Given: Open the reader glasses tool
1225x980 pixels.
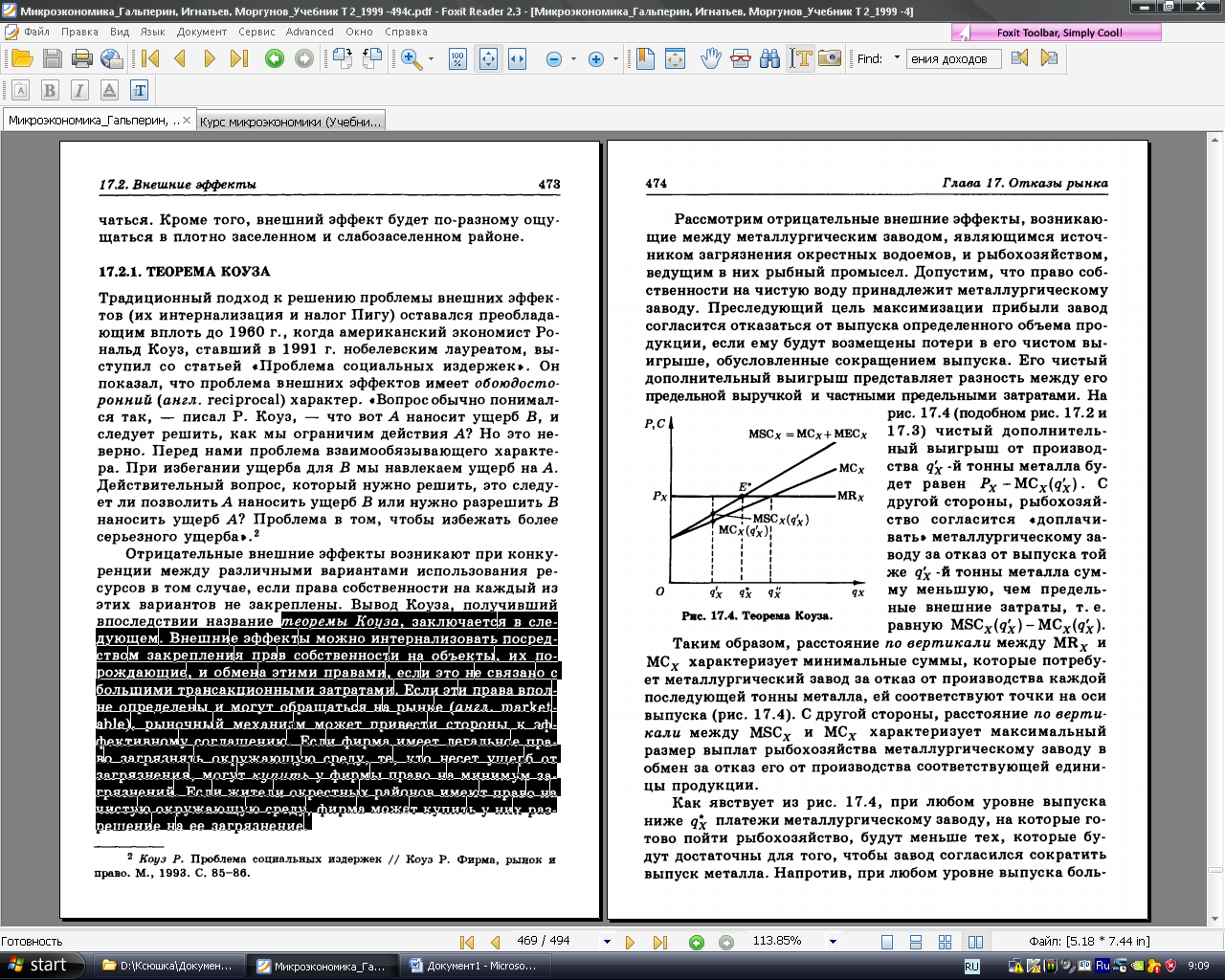Looking at the screenshot, I should click(x=740, y=58).
